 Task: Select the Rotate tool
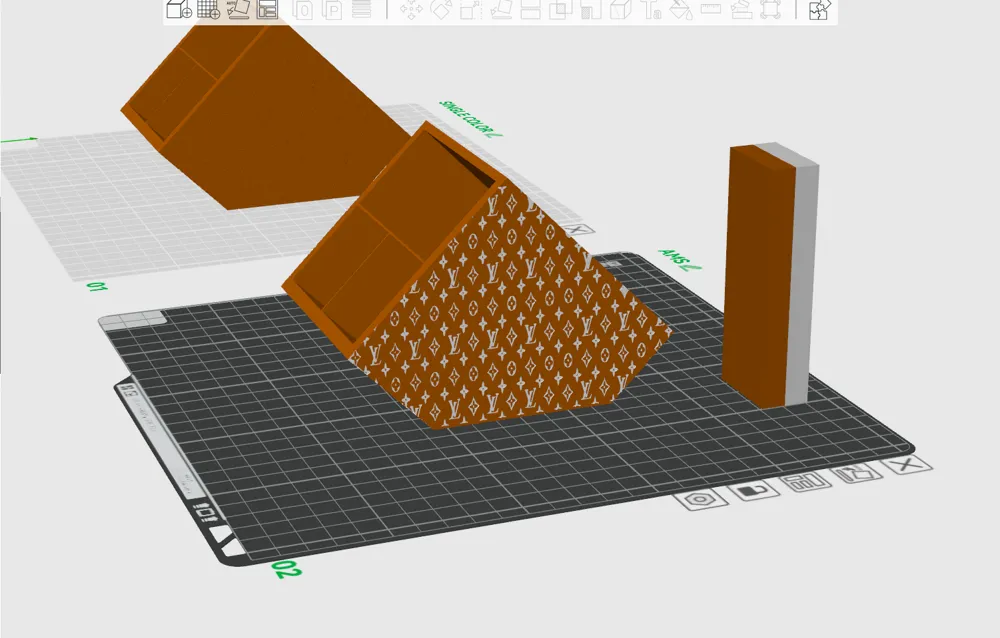click(x=441, y=9)
